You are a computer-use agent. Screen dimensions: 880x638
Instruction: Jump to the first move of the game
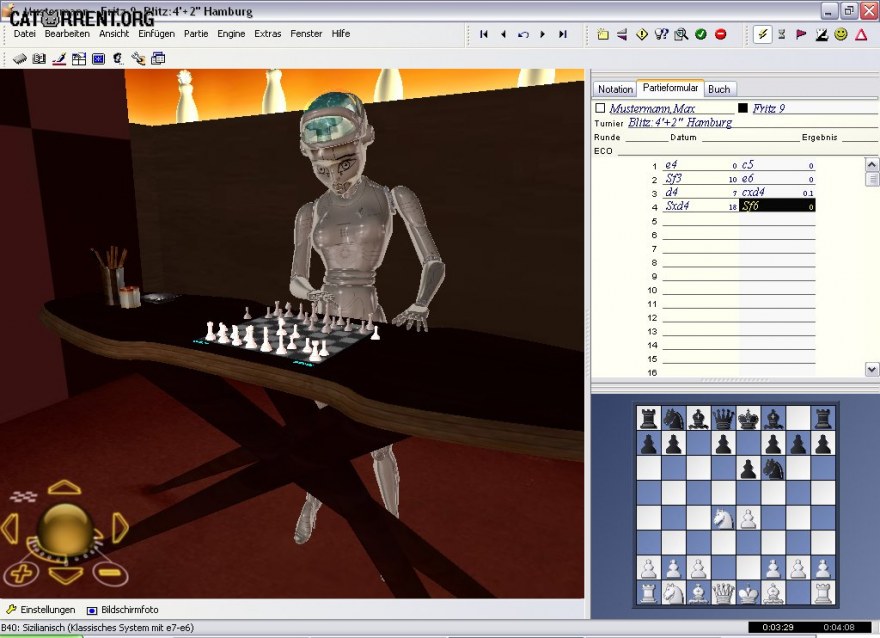pyautogui.click(x=483, y=34)
